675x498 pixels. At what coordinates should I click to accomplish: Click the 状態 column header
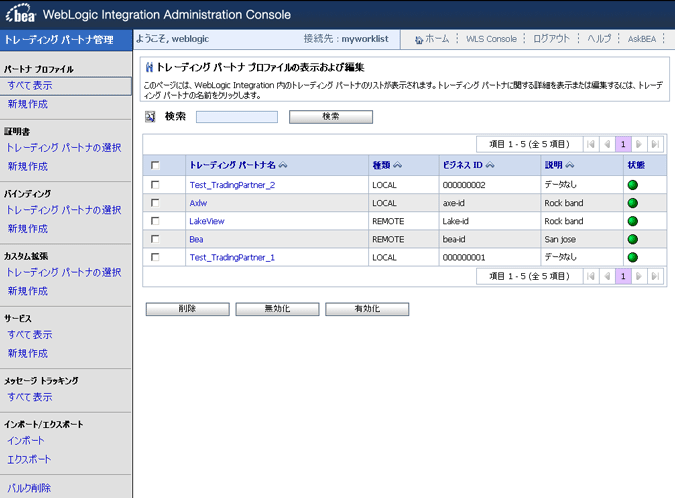(x=636, y=165)
